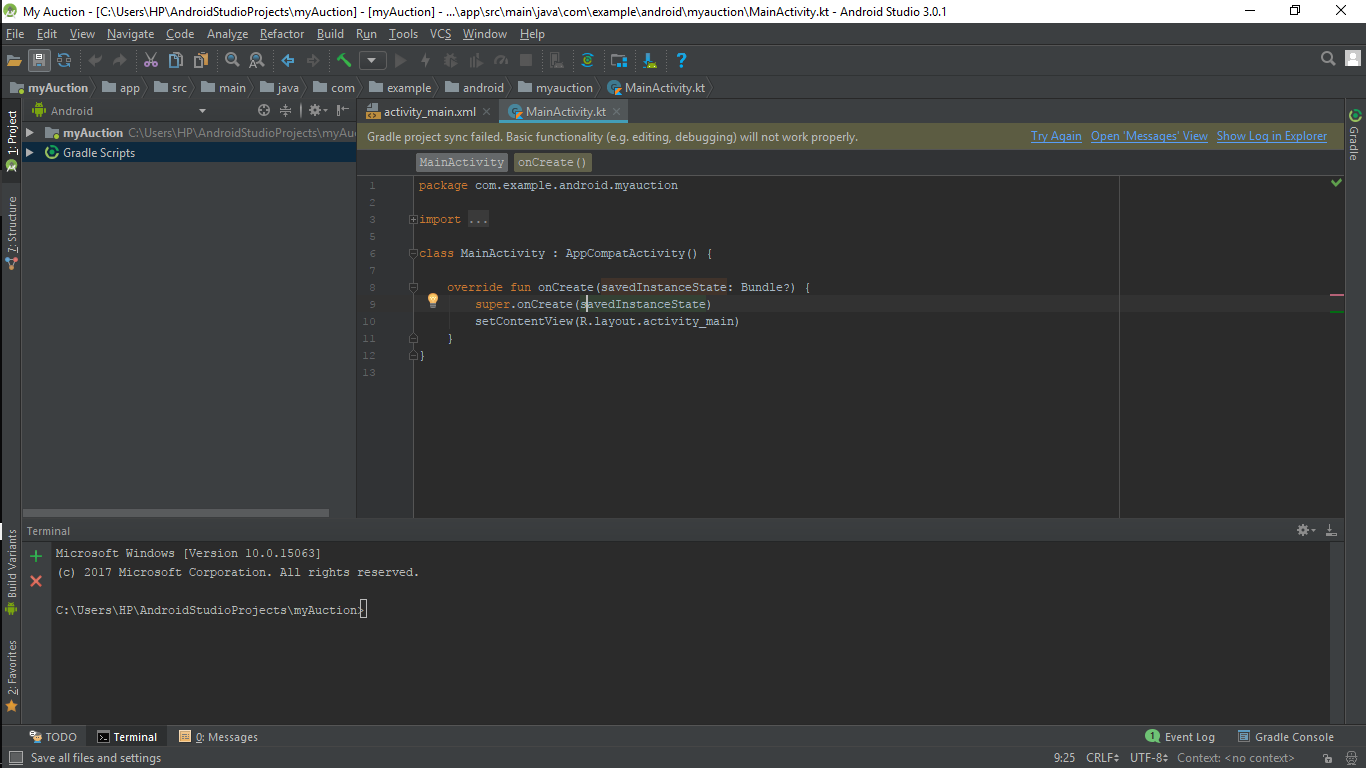The image size is (1366, 768).
Task: Open the File menu
Action: 15,34
